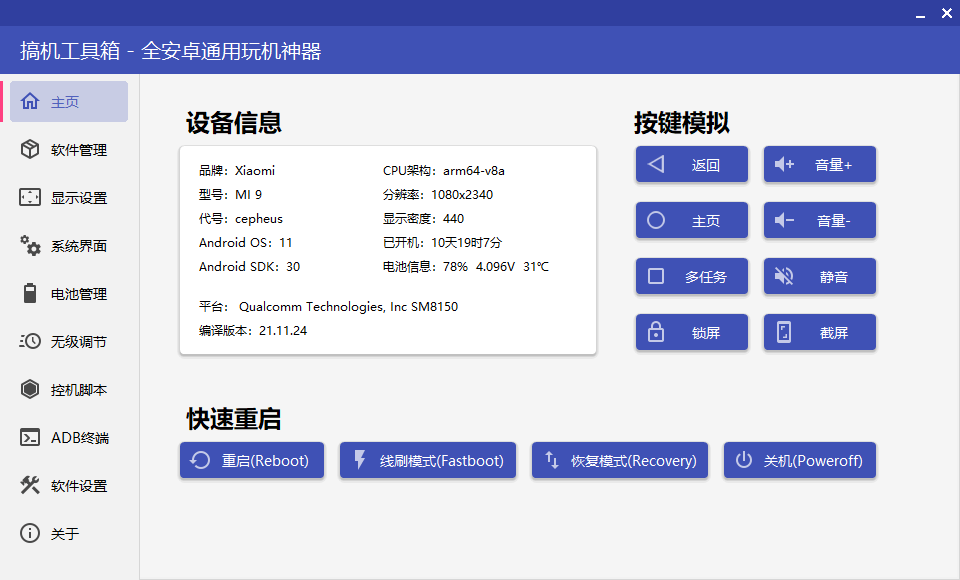Take a screenshot with 截屏

(x=819, y=332)
